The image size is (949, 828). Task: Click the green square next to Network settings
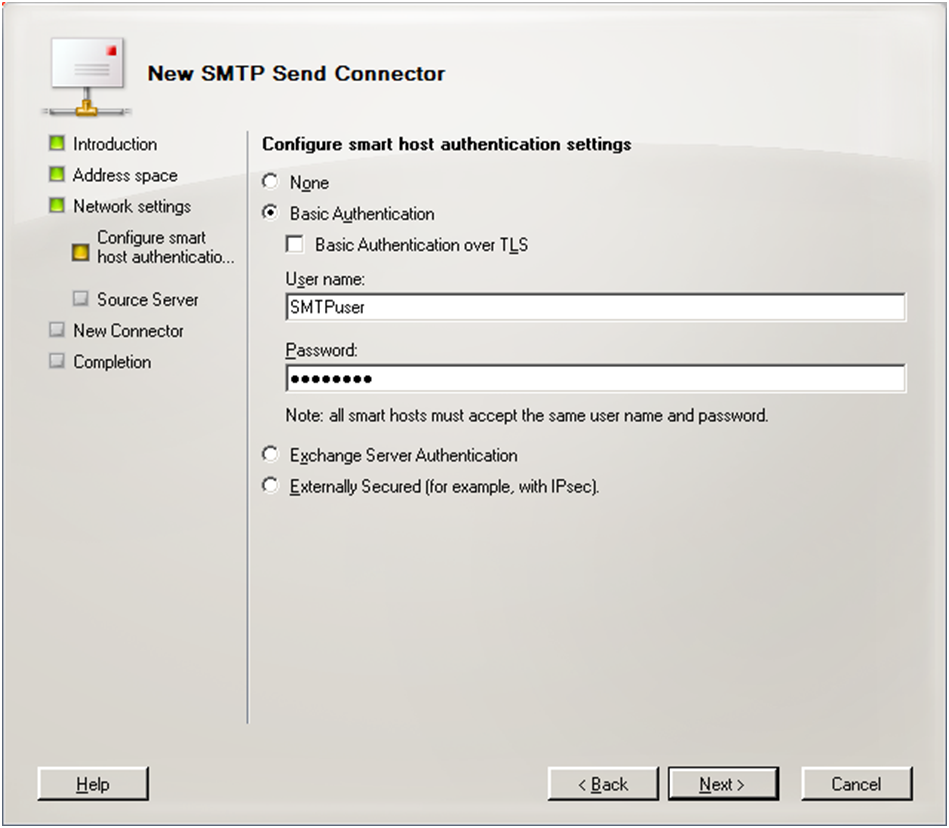[x=57, y=206]
